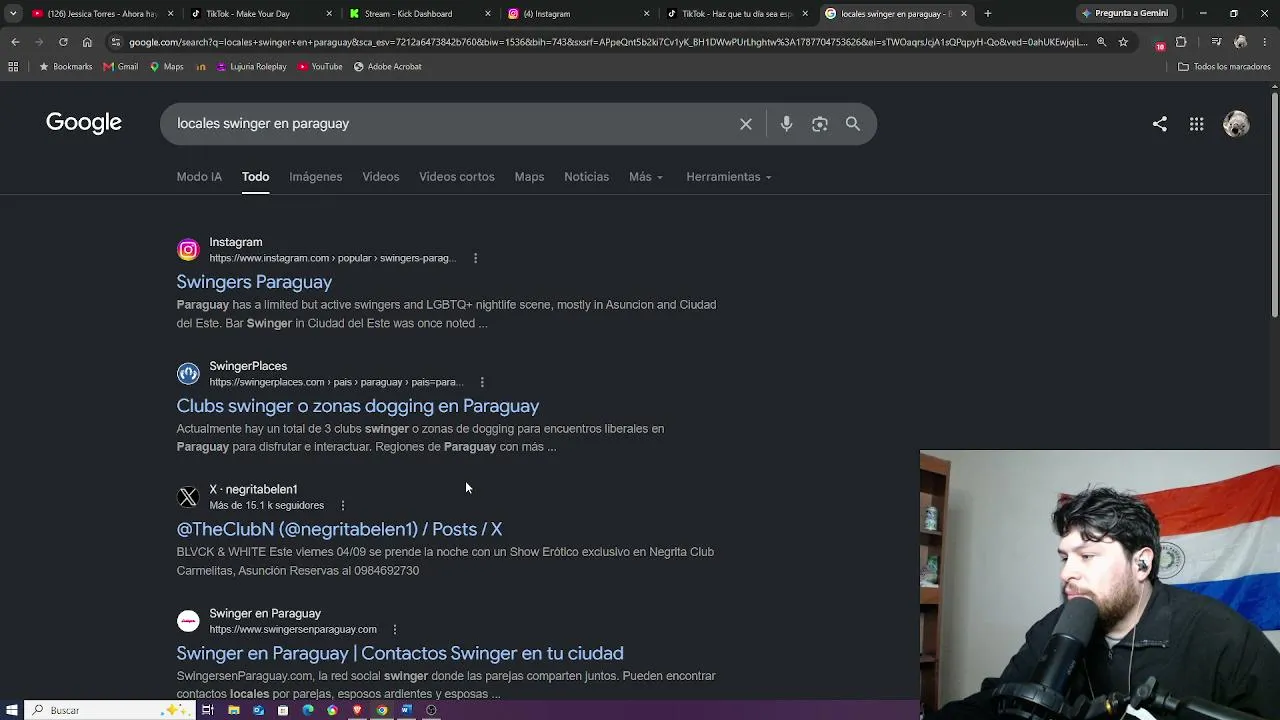Viewport: 1280px width, 720px height.
Task: Open options menu for Swinger en Paraguay result
Action: [x=395, y=629]
